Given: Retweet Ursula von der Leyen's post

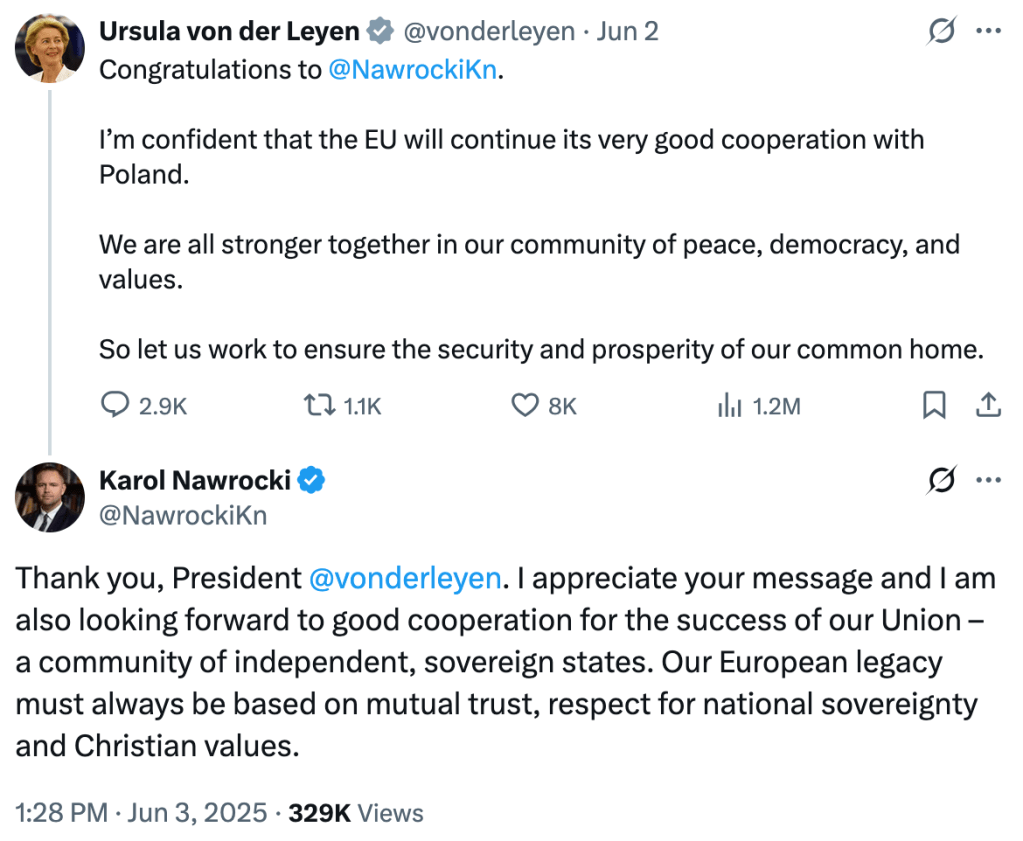Looking at the screenshot, I should point(317,405).
